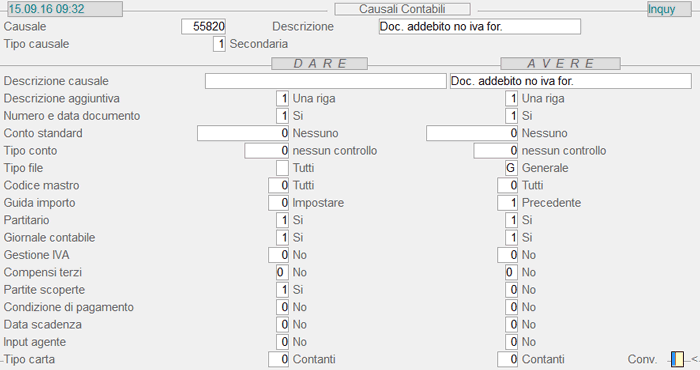Click the empty DARE Tipo file field
The height and width of the screenshot is (370, 700).
coord(283,168)
